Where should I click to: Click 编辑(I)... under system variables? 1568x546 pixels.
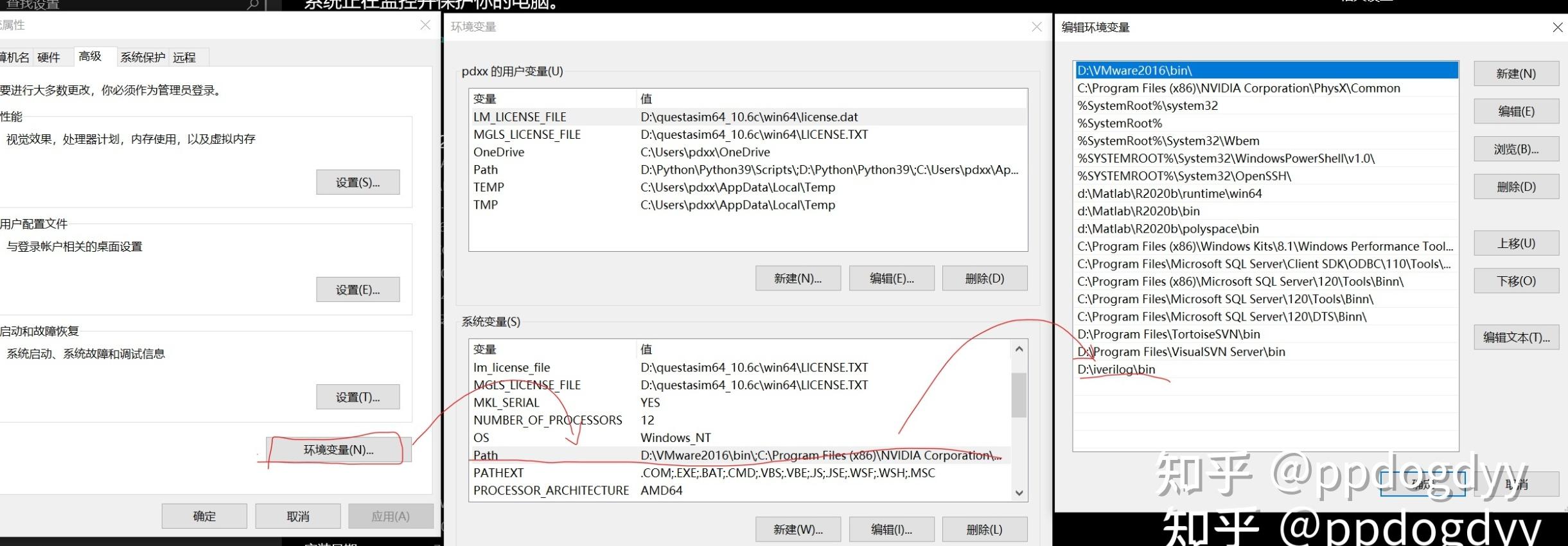tap(892, 529)
